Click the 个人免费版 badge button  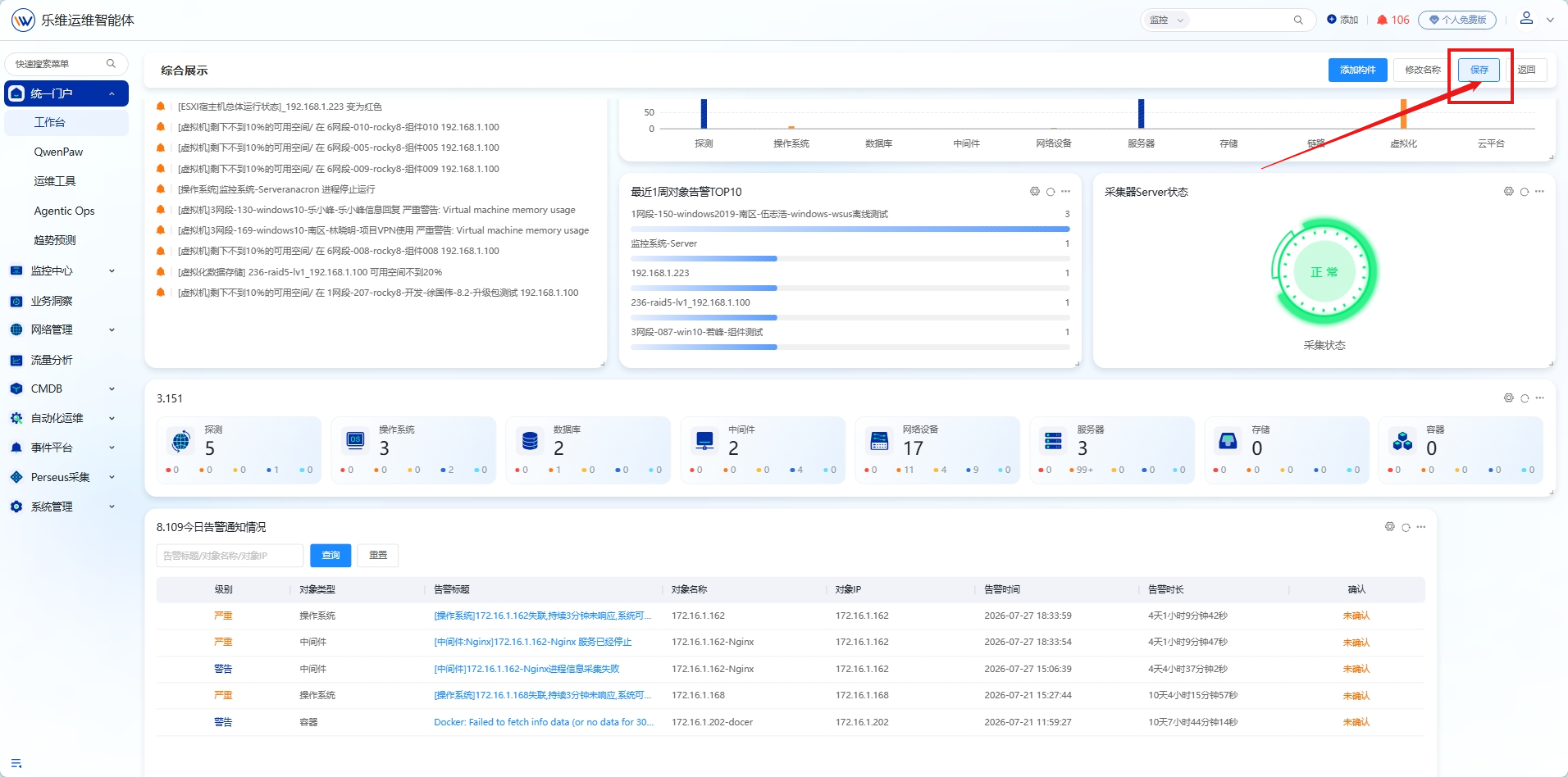point(1457,20)
